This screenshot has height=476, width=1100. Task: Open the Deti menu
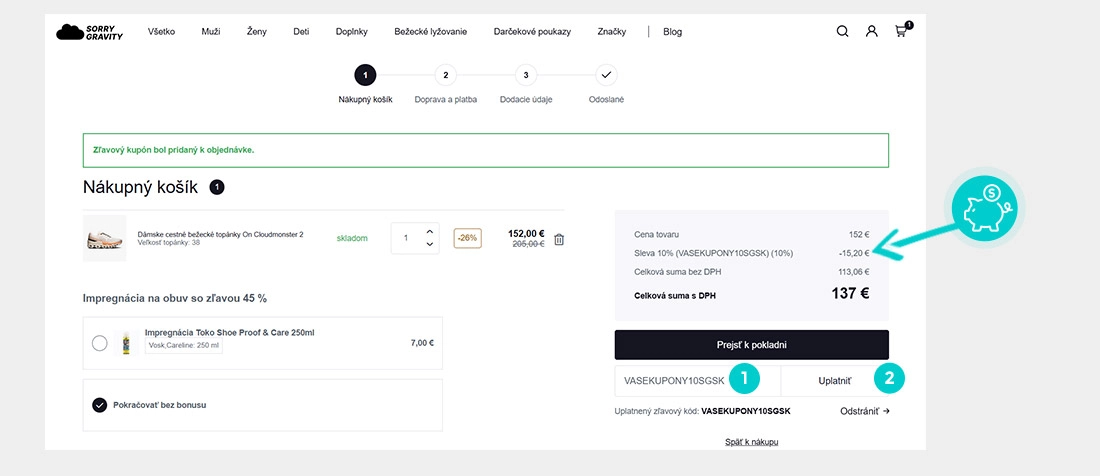tap(301, 32)
